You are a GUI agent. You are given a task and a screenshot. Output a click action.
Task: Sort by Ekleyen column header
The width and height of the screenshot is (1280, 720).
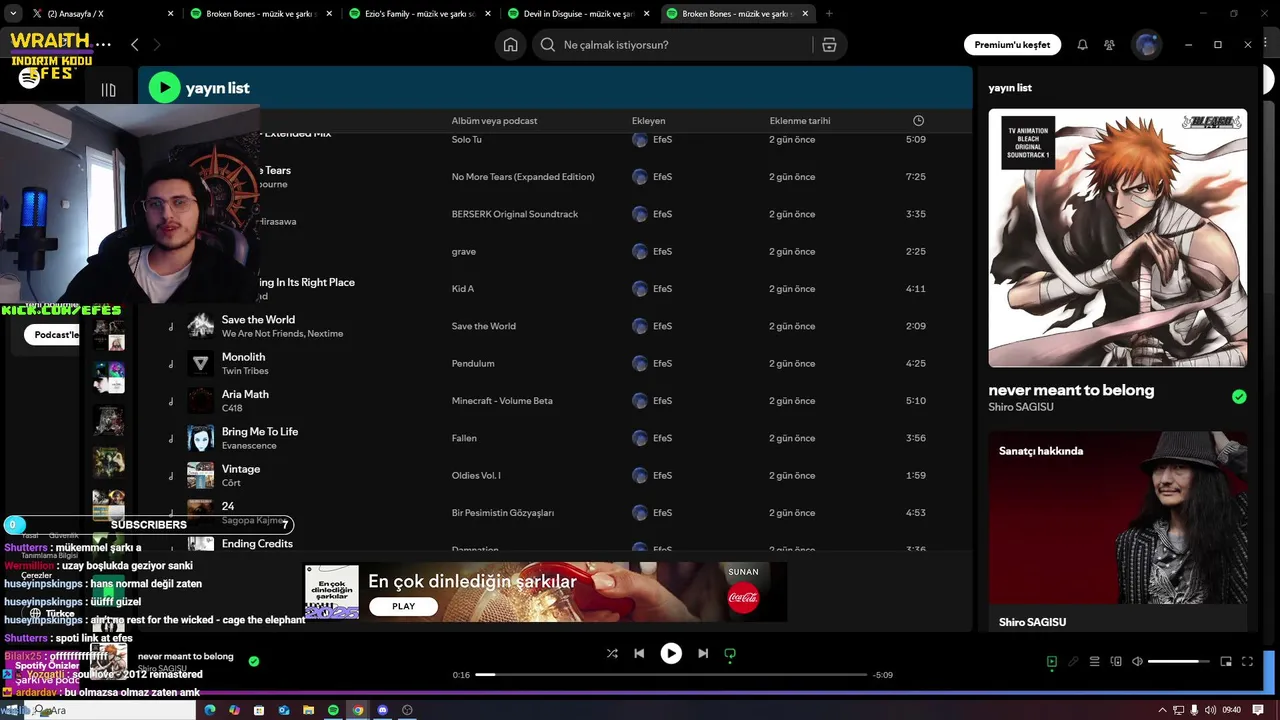pos(648,120)
